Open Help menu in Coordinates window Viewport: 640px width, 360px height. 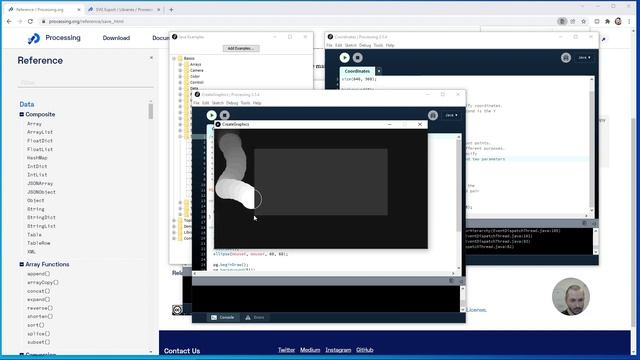(390, 45)
